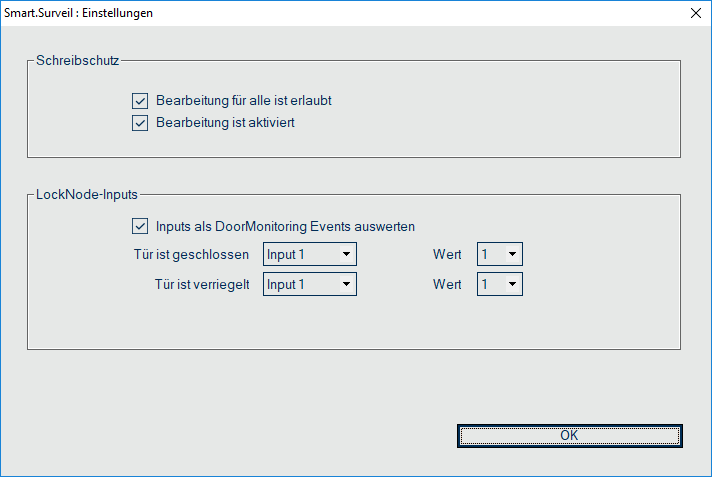Viewport: 712px width, 477px height.
Task: Disable 'Inputs als DoorMonitoring Events auswerten'
Action: coord(139,227)
